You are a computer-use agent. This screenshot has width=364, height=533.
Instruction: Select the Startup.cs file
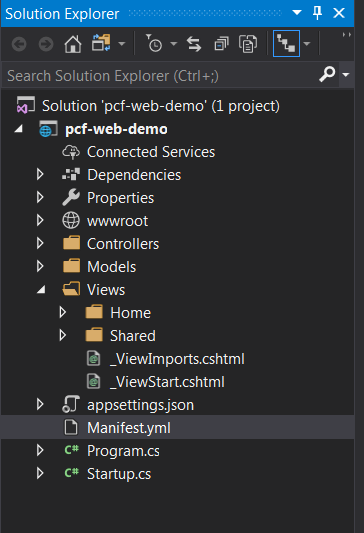pos(119,474)
